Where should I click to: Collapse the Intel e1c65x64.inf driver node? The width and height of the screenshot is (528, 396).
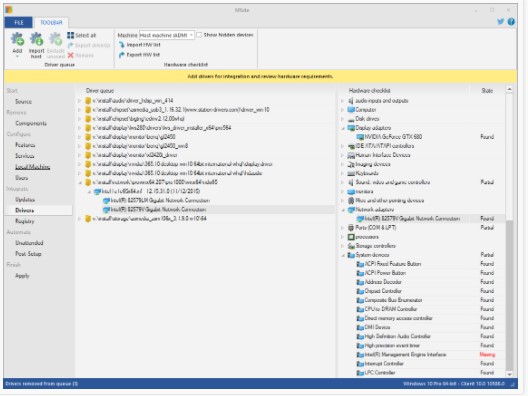pos(90,192)
